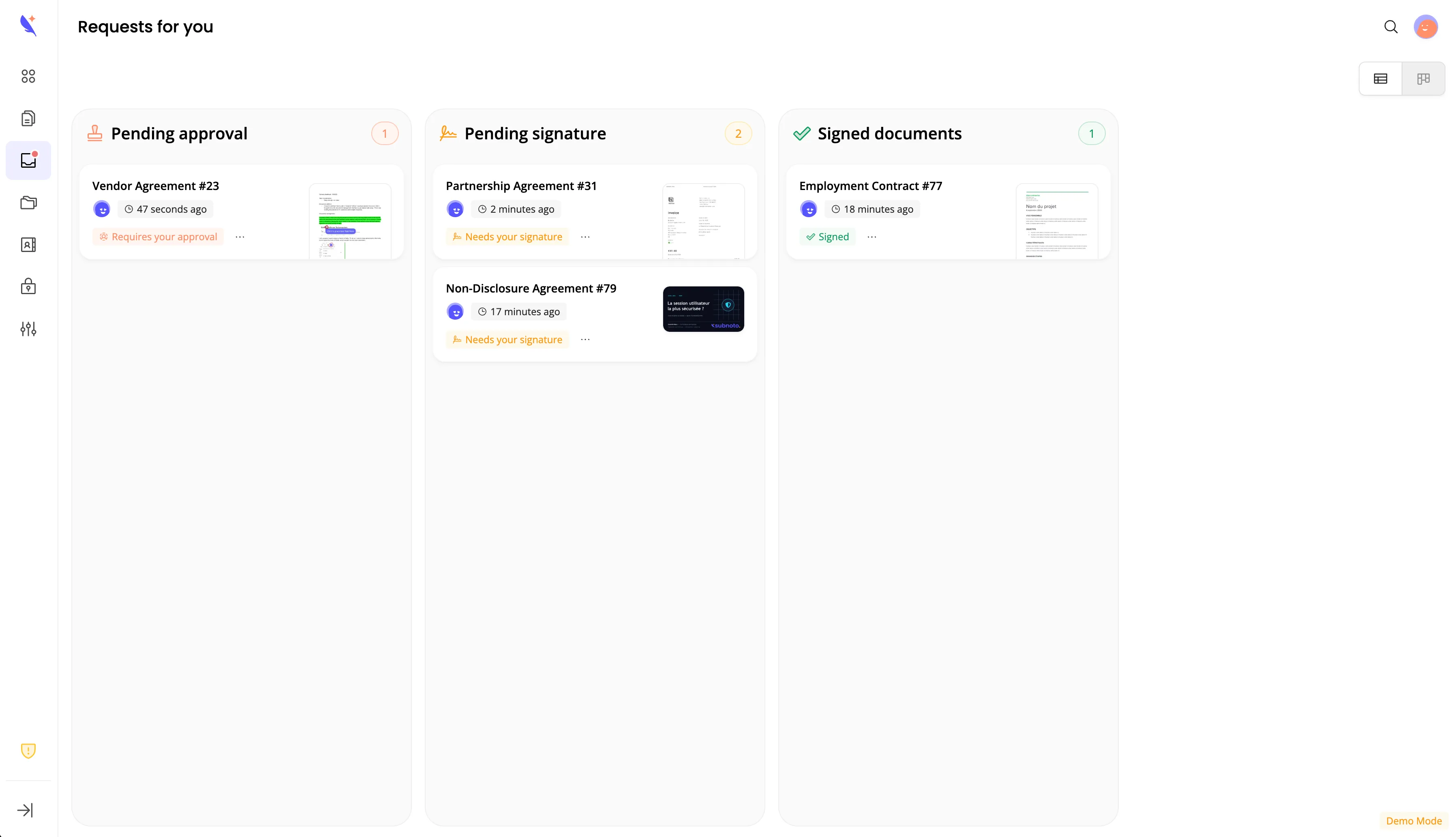Image resolution: width=1456 pixels, height=837 pixels.
Task: Click the Signed documents checkmark icon
Action: click(802, 133)
